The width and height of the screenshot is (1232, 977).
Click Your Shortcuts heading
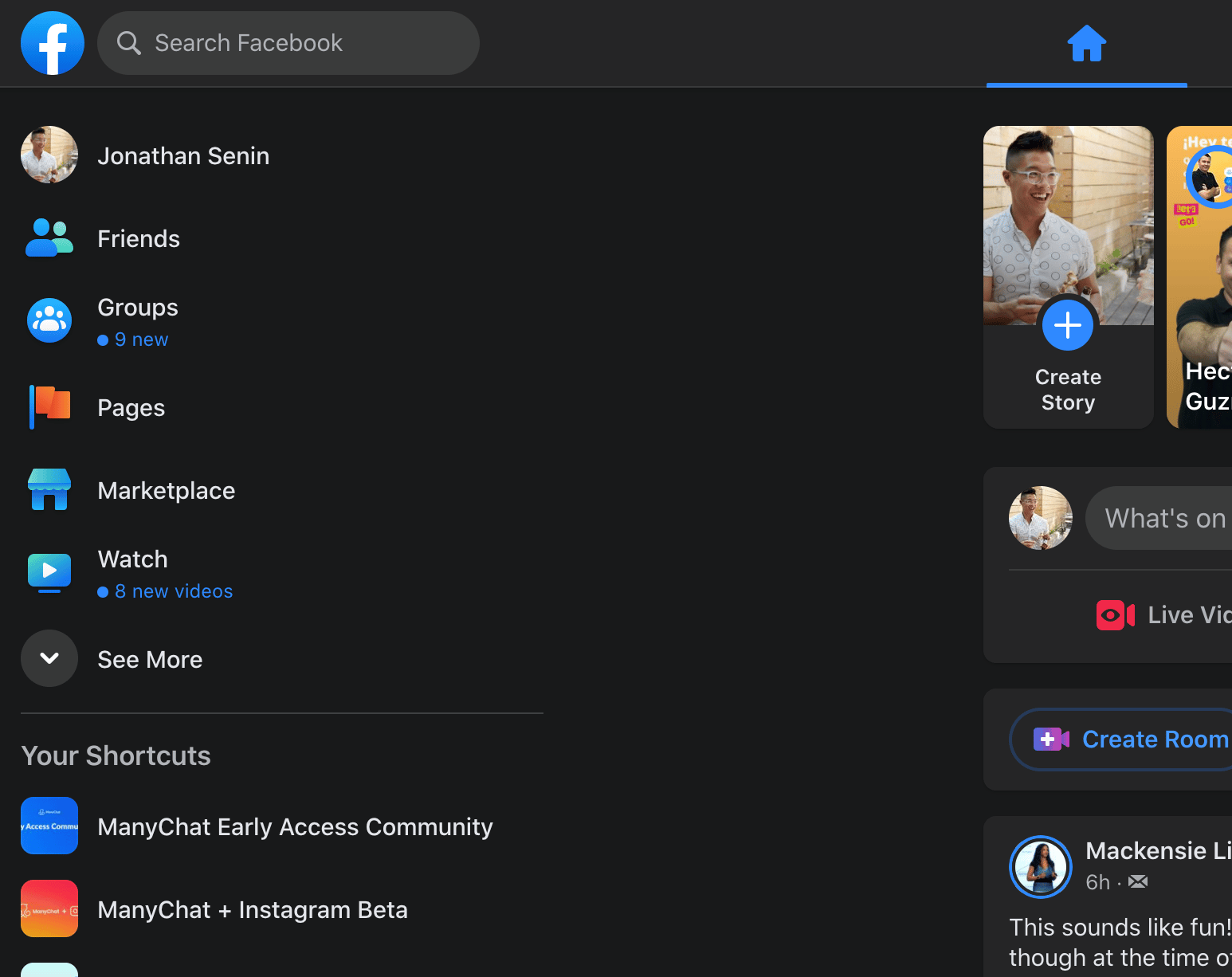(116, 755)
